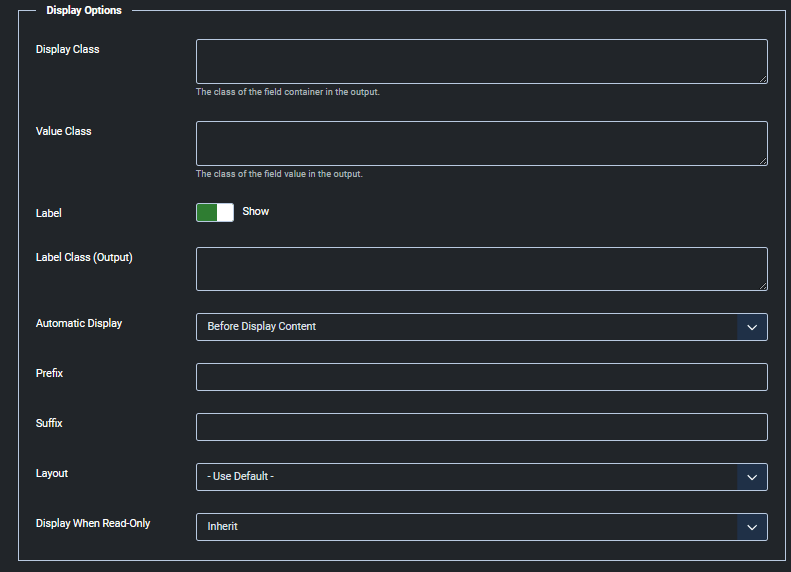Image resolution: width=791 pixels, height=572 pixels.
Task: Grab the Display Class textarea resize handle
Action: click(763, 79)
